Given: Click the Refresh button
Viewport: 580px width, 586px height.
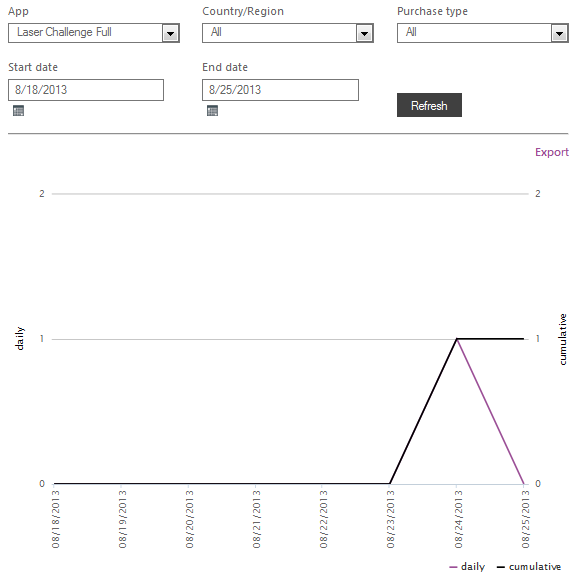Looking at the screenshot, I should [429, 105].
